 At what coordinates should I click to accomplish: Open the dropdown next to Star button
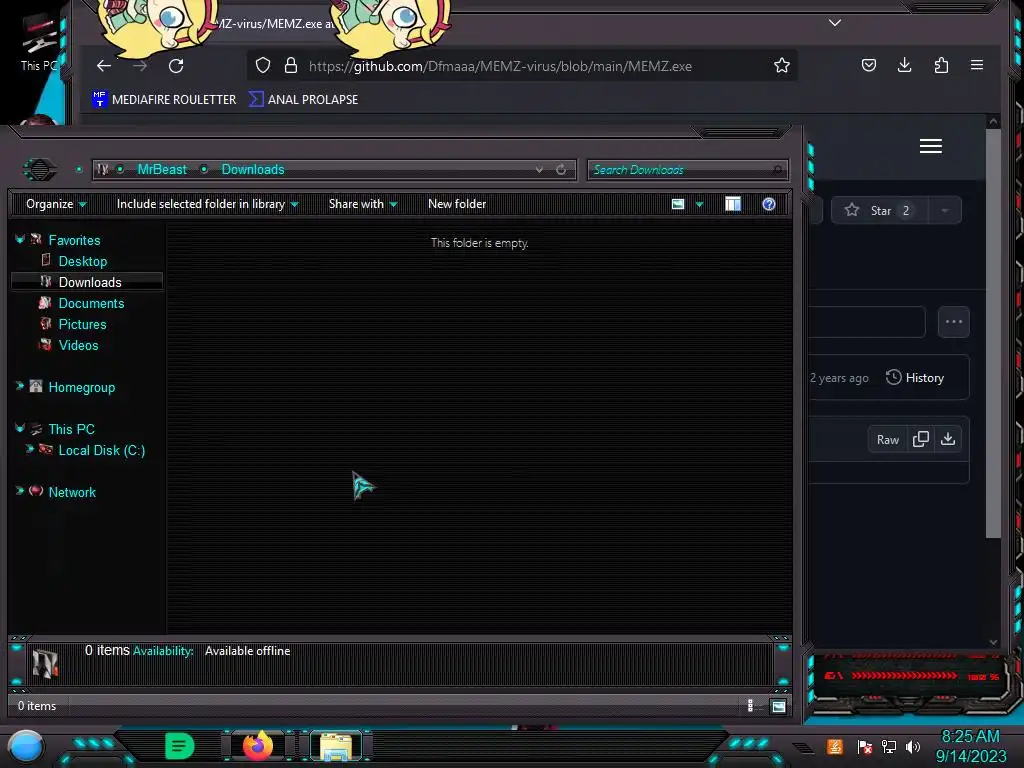click(945, 210)
